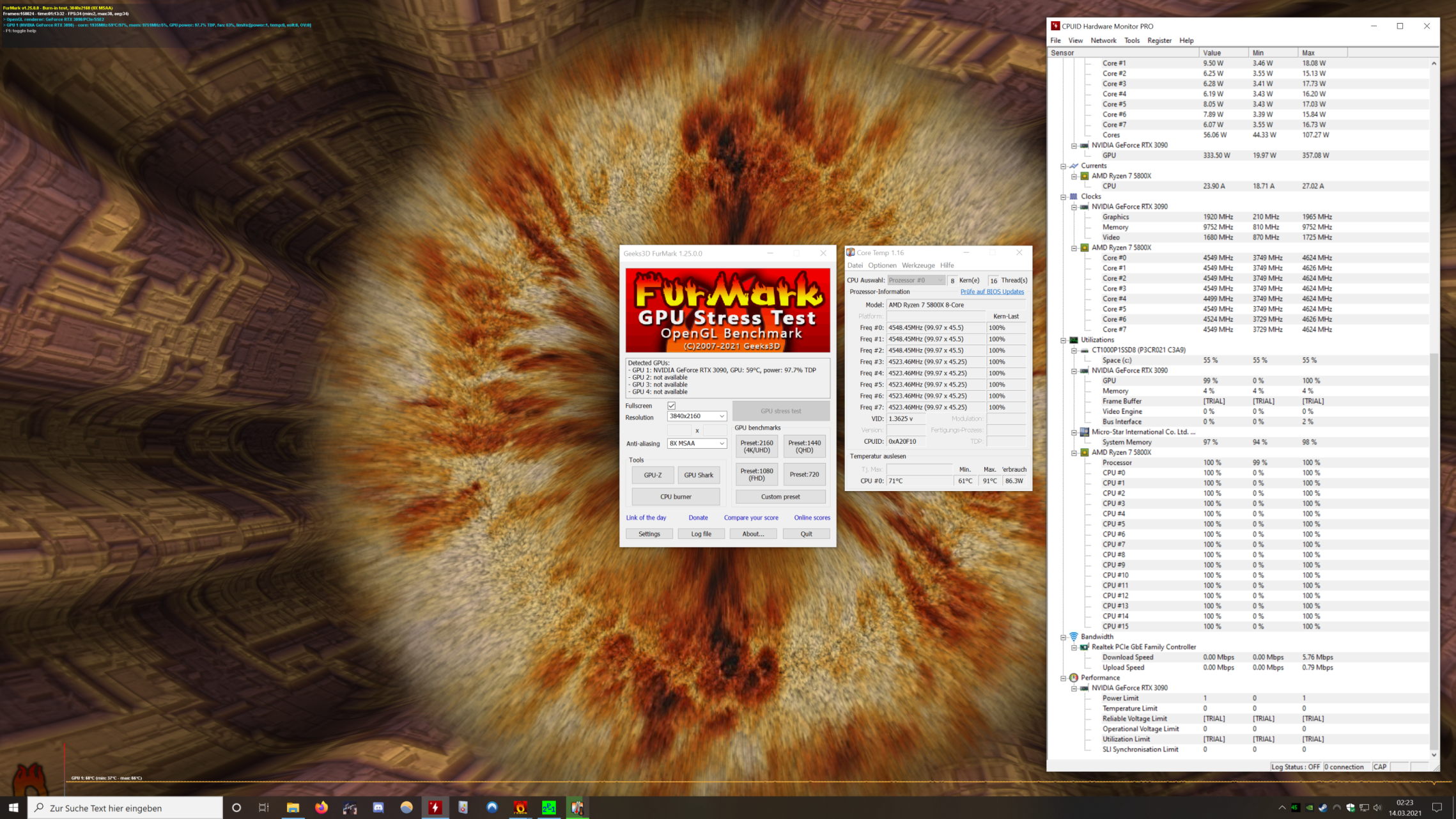Collapse the CT1000P1SSD8 drive node

(1074, 350)
